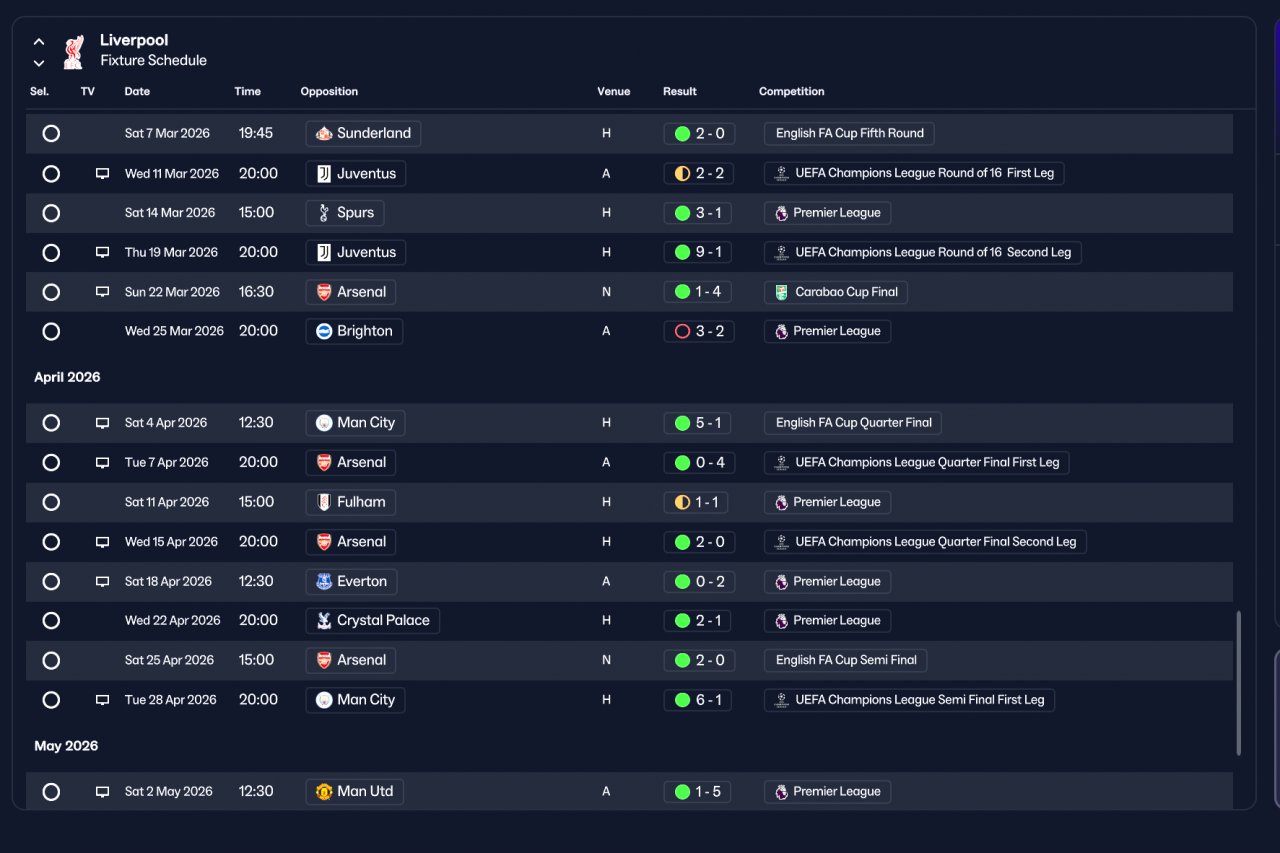The width and height of the screenshot is (1280, 853).
Task: Sort fixtures by Date column header
Action: (137, 91)
